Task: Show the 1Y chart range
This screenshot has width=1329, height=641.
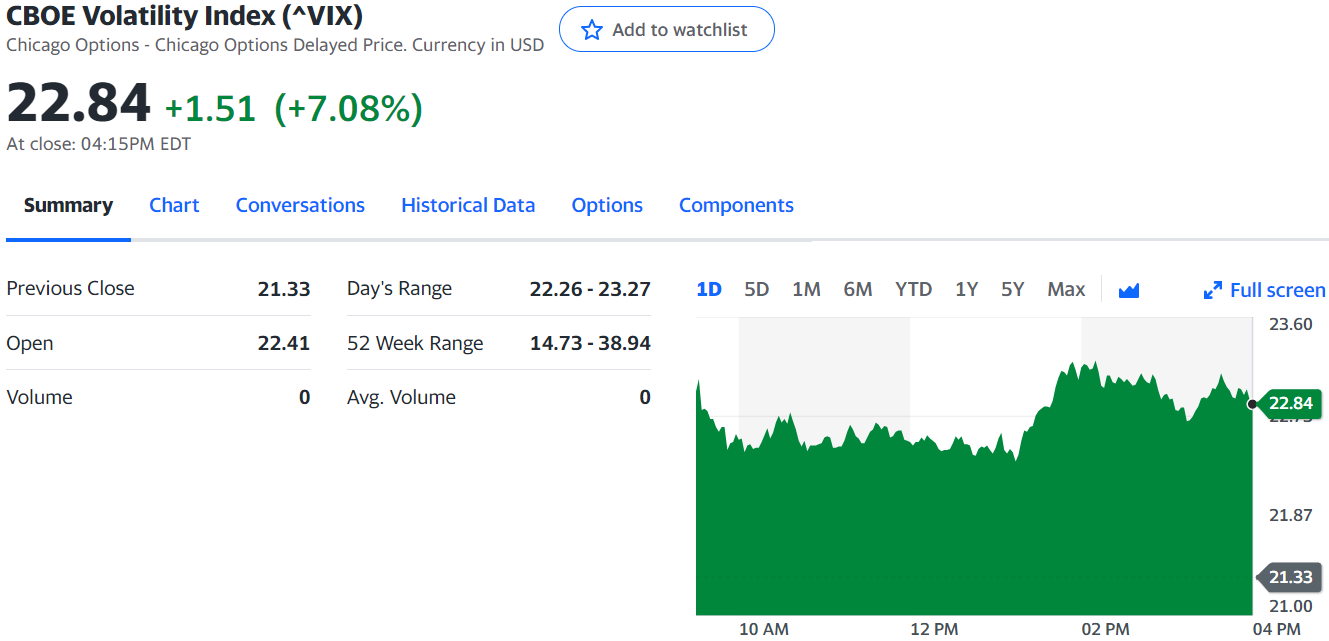Action: click(x=966, y=289)
